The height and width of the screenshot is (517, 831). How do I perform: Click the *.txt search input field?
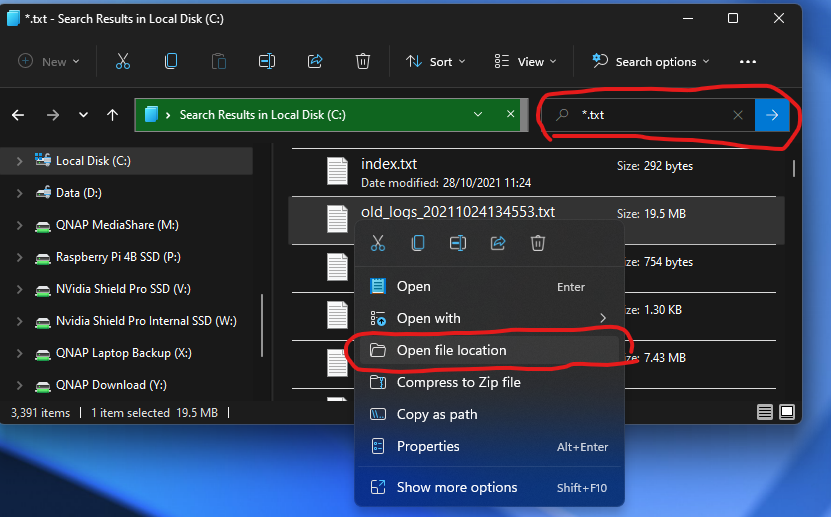coord(650,115)
